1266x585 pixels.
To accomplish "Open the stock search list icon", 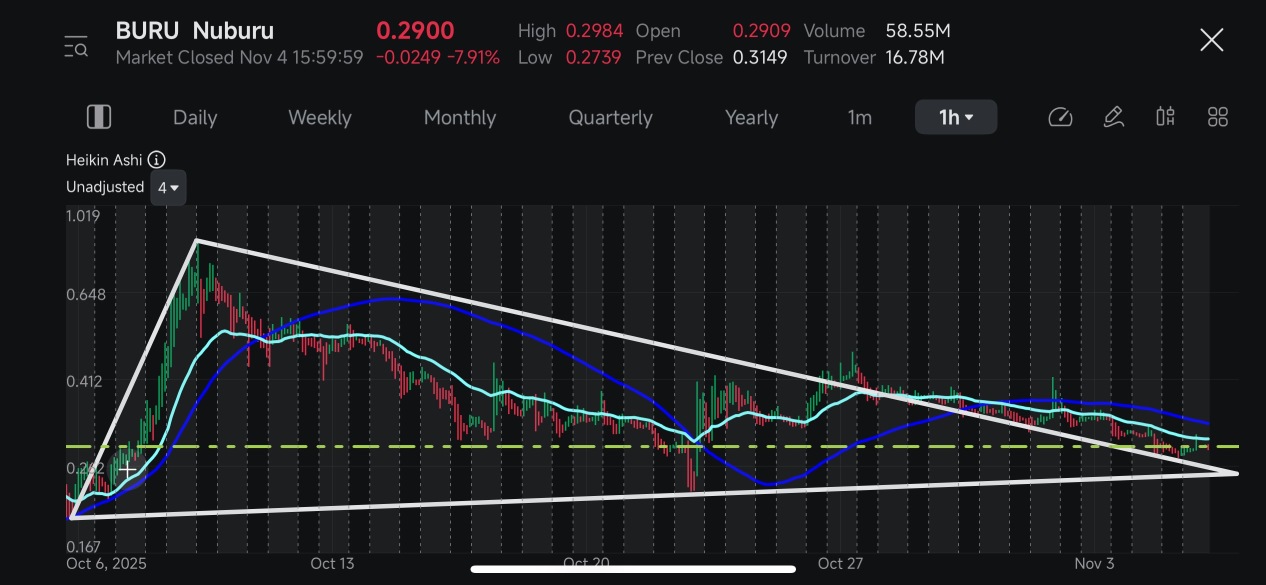I will [x=76, y=45].
